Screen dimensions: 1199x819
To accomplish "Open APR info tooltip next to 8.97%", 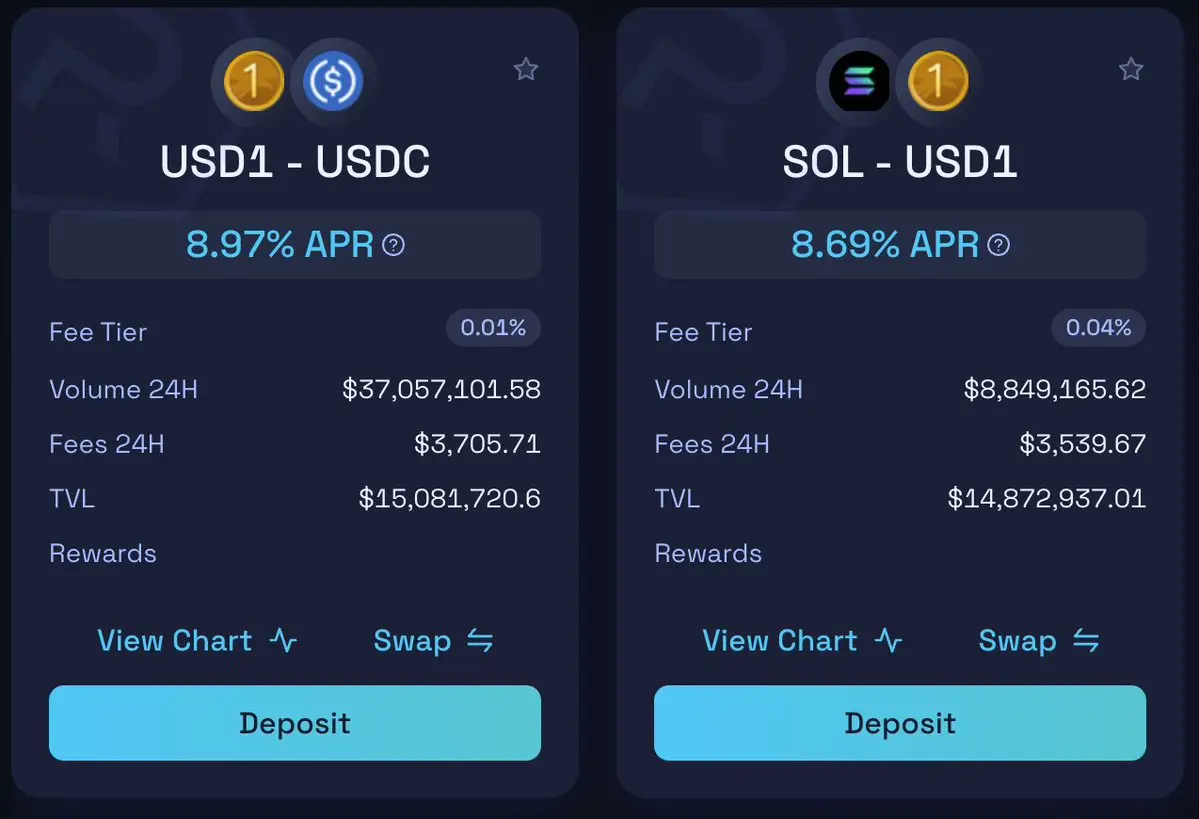I will 393,245.
